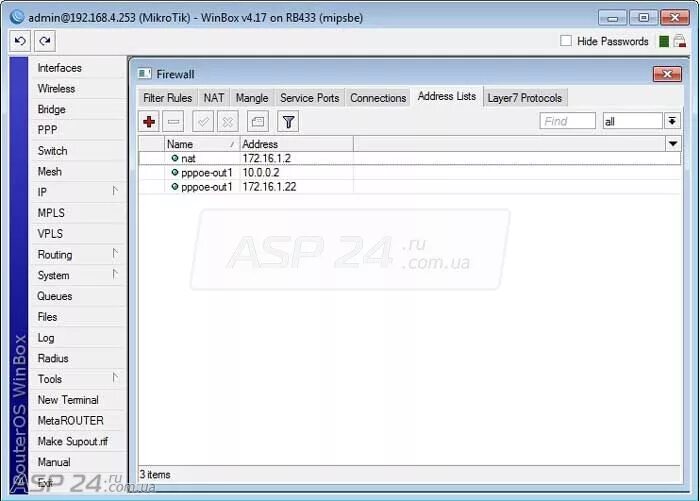Close the Firewall window
Image resolution: width=700 pixels, height=501 pixels.
(667, 74)
